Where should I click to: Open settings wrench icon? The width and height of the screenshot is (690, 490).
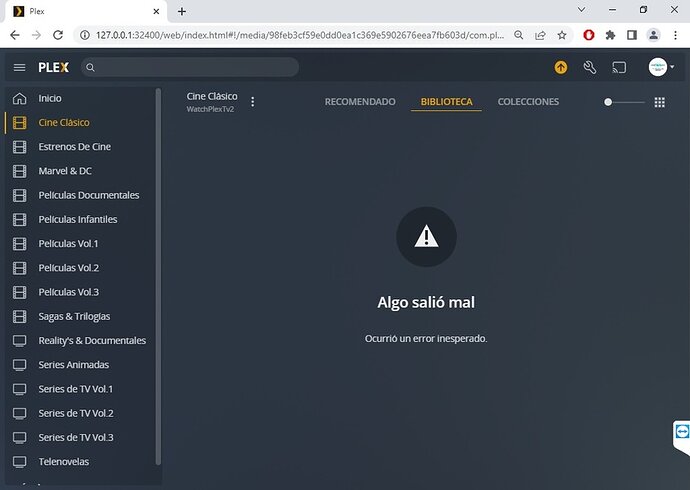590,67
